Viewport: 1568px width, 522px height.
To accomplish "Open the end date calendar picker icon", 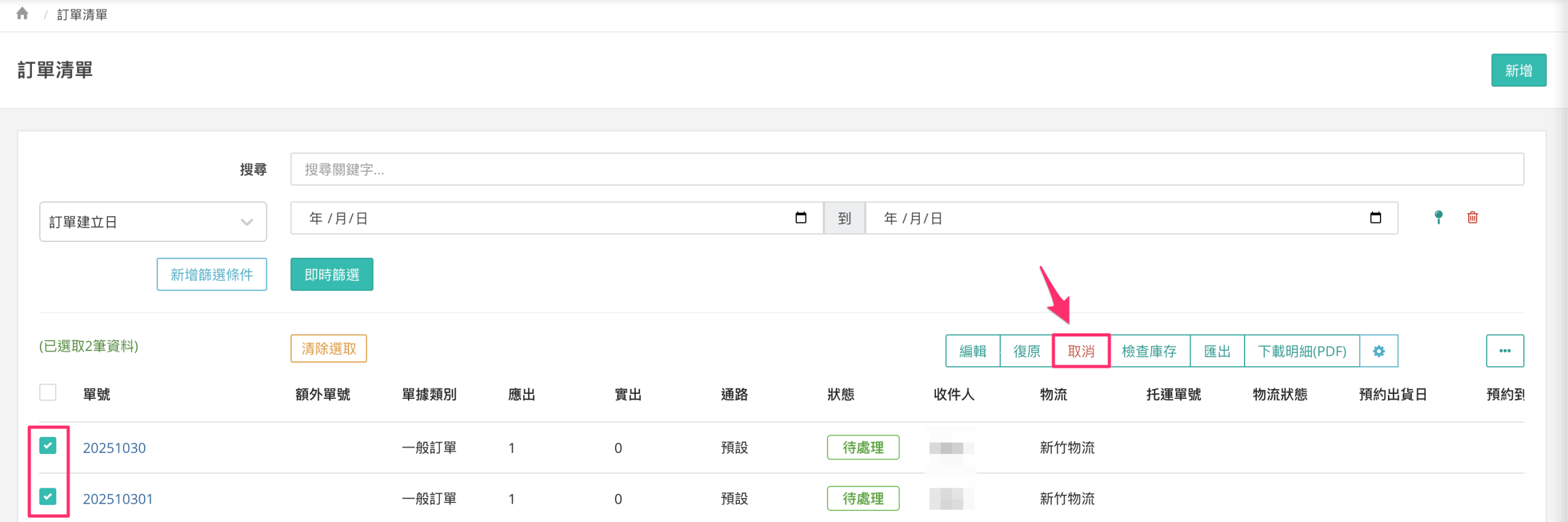I will [1375, 218].
